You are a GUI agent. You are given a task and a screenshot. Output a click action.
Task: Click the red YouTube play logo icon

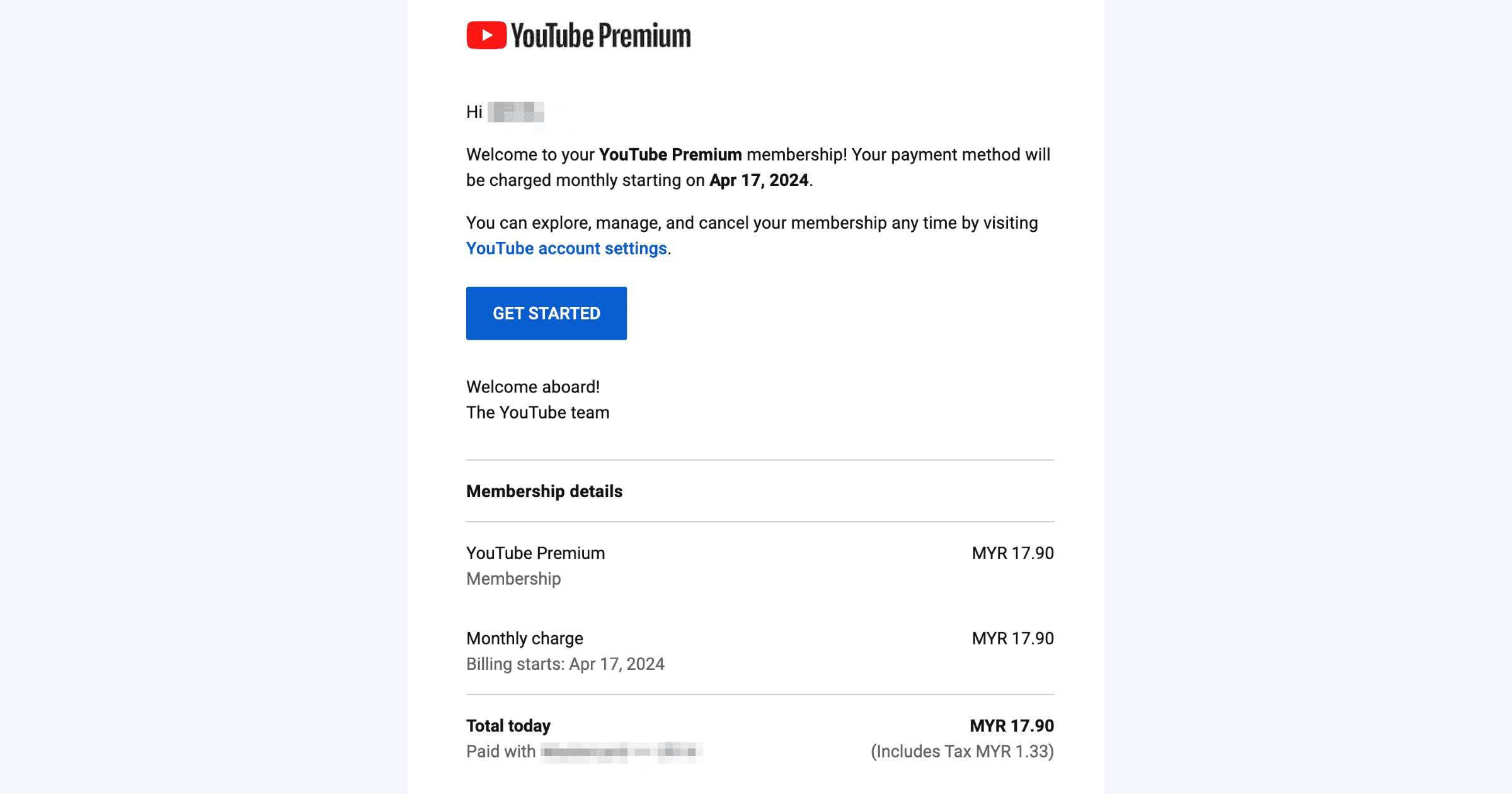point(486,35)
